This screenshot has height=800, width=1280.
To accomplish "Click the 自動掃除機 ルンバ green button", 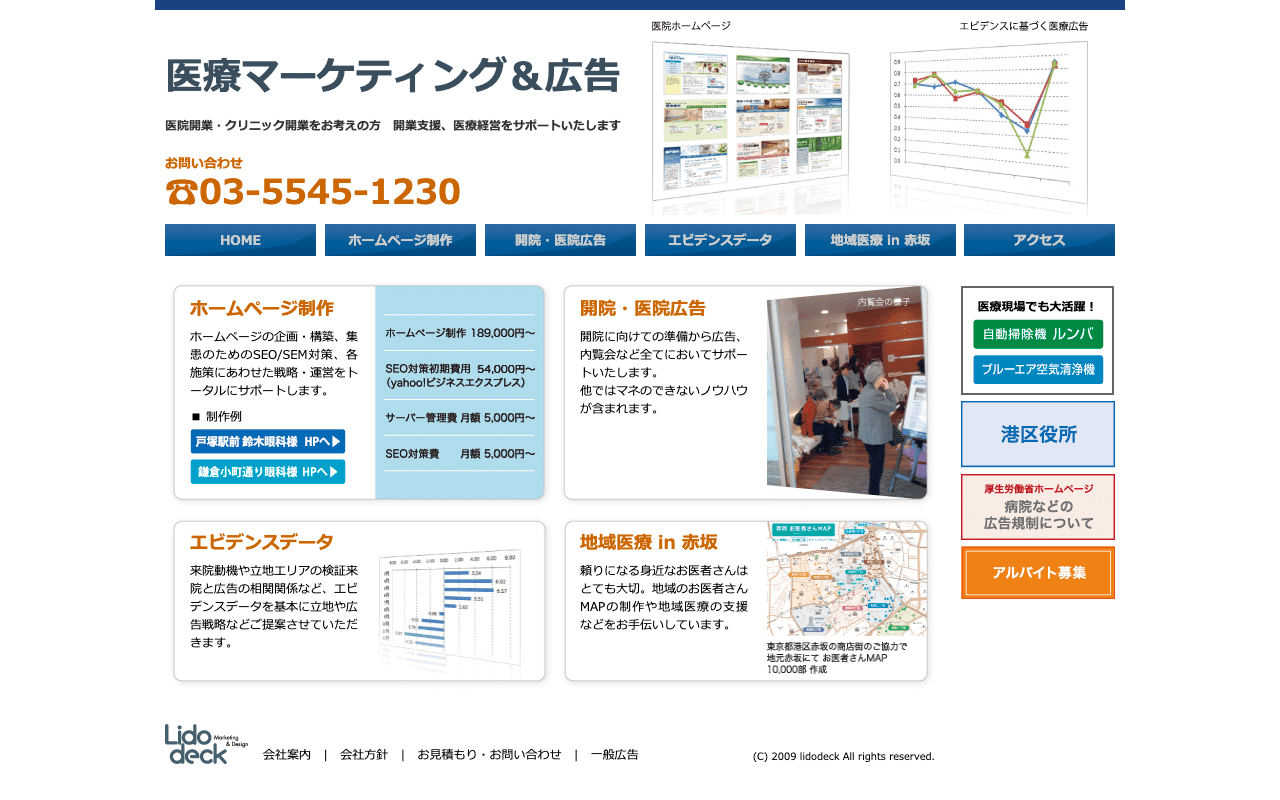I will tap(1038, 334).
